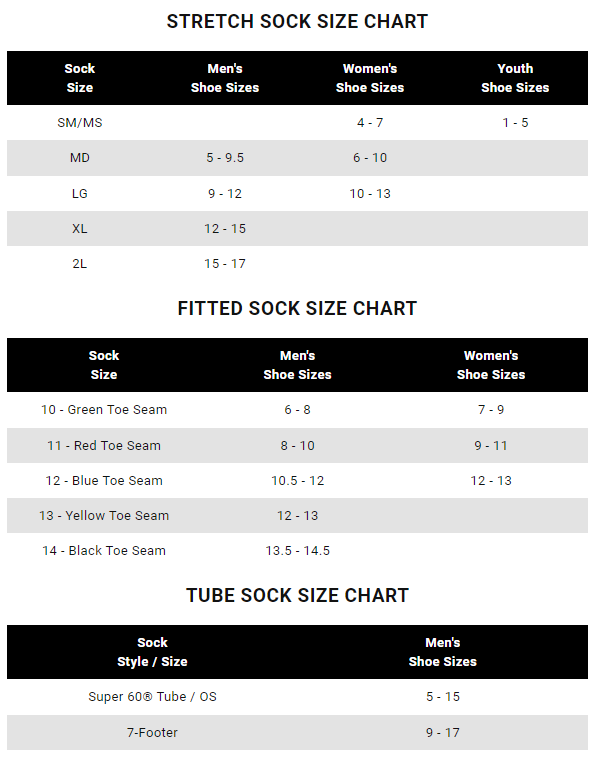Click the youth 1 - 5 size cell

[515, 122]
